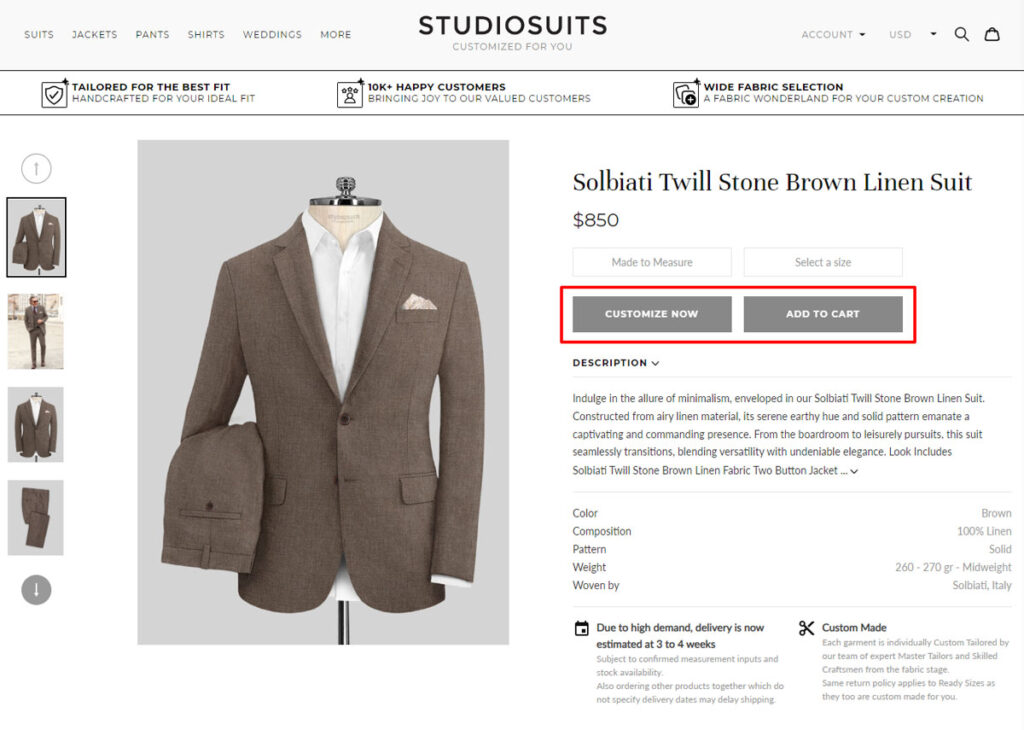Open the USD currency dropdown
Screen dimensions: 1024x730
click(x=912, y=35)
